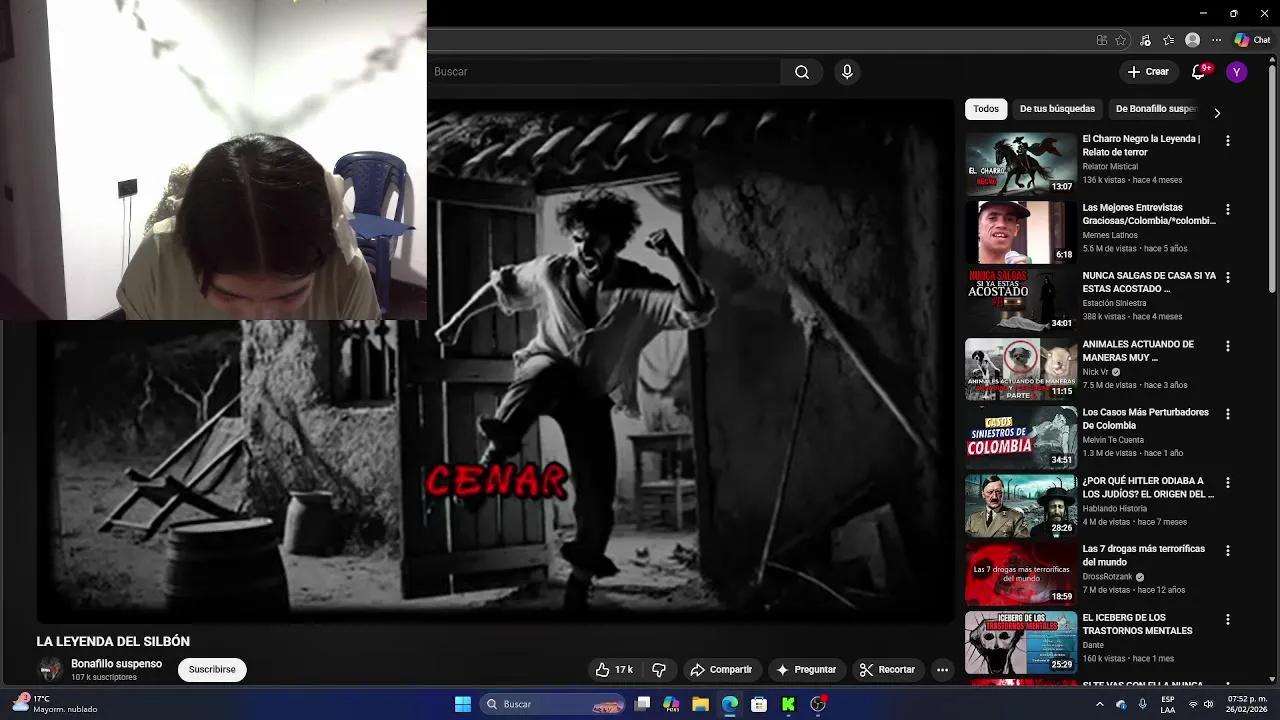Click the Estación Siniestra channel name
The width and height of the screenshot is (1280, 720).
point(1114,303)
